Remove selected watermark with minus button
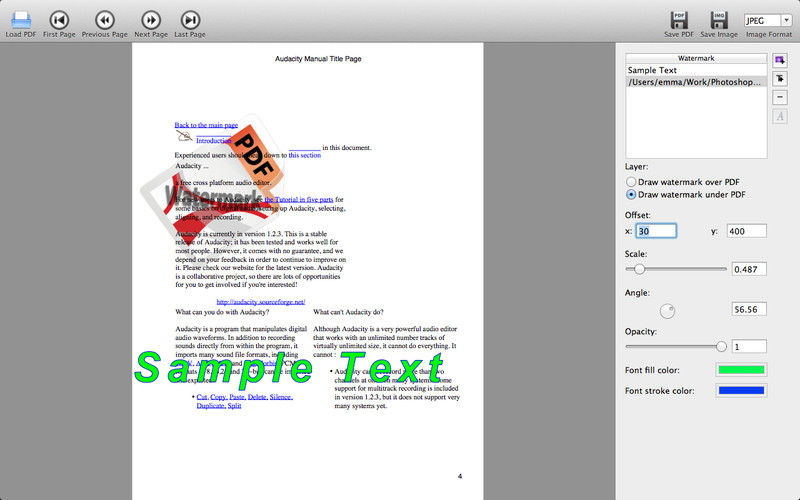Image resolution: width=800 pixels, height=500 pixels. click(780, 97)
